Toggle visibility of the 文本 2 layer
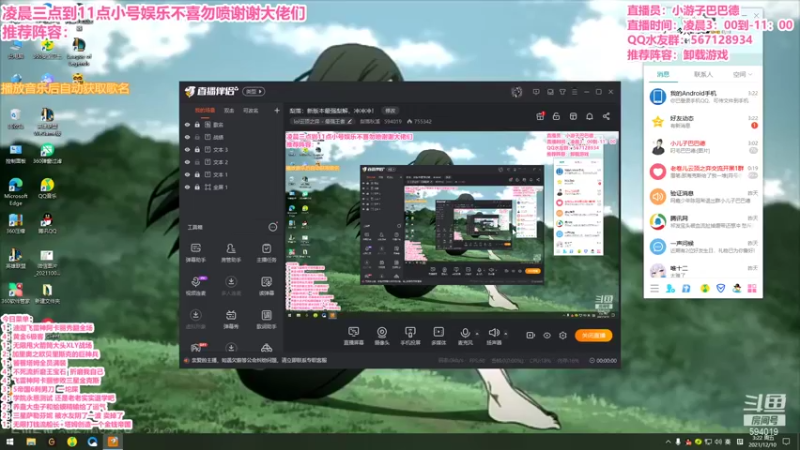 coord(187,162)
